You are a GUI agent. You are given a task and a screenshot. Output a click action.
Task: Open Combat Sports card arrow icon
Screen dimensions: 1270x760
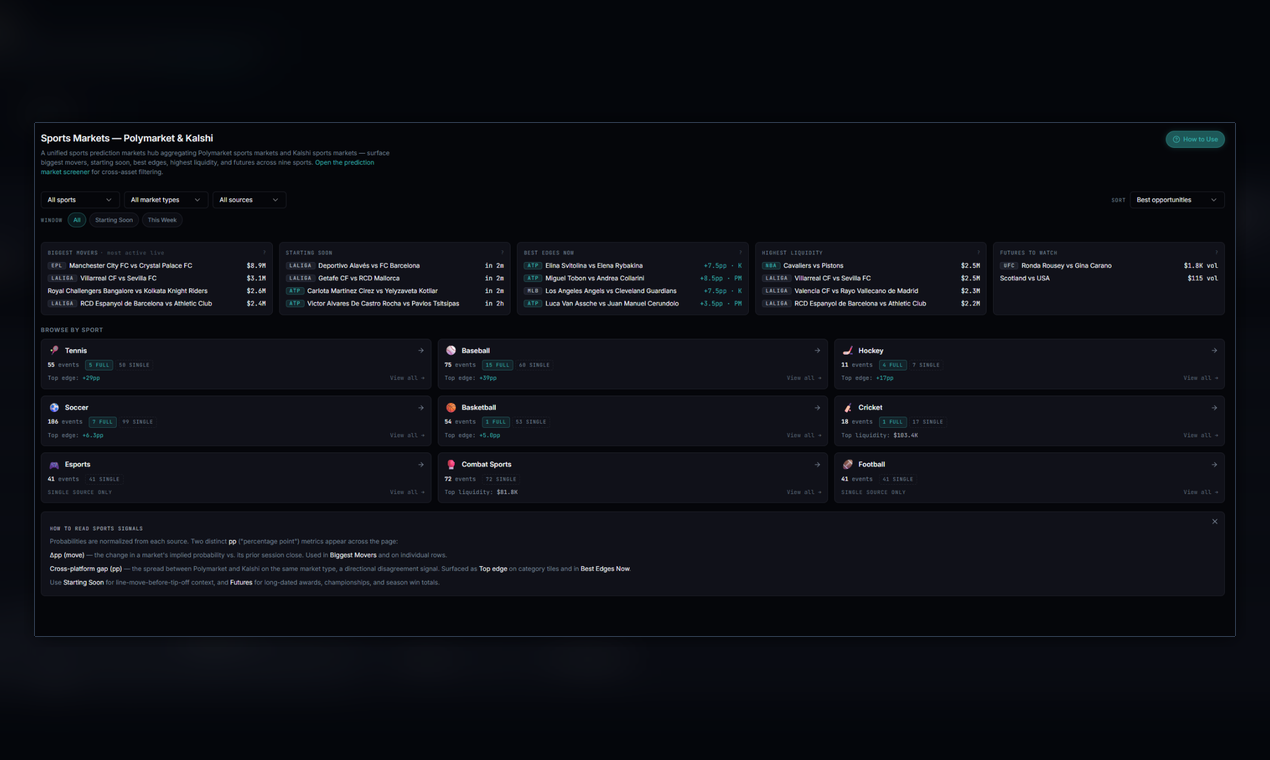(x=817, y=464)
